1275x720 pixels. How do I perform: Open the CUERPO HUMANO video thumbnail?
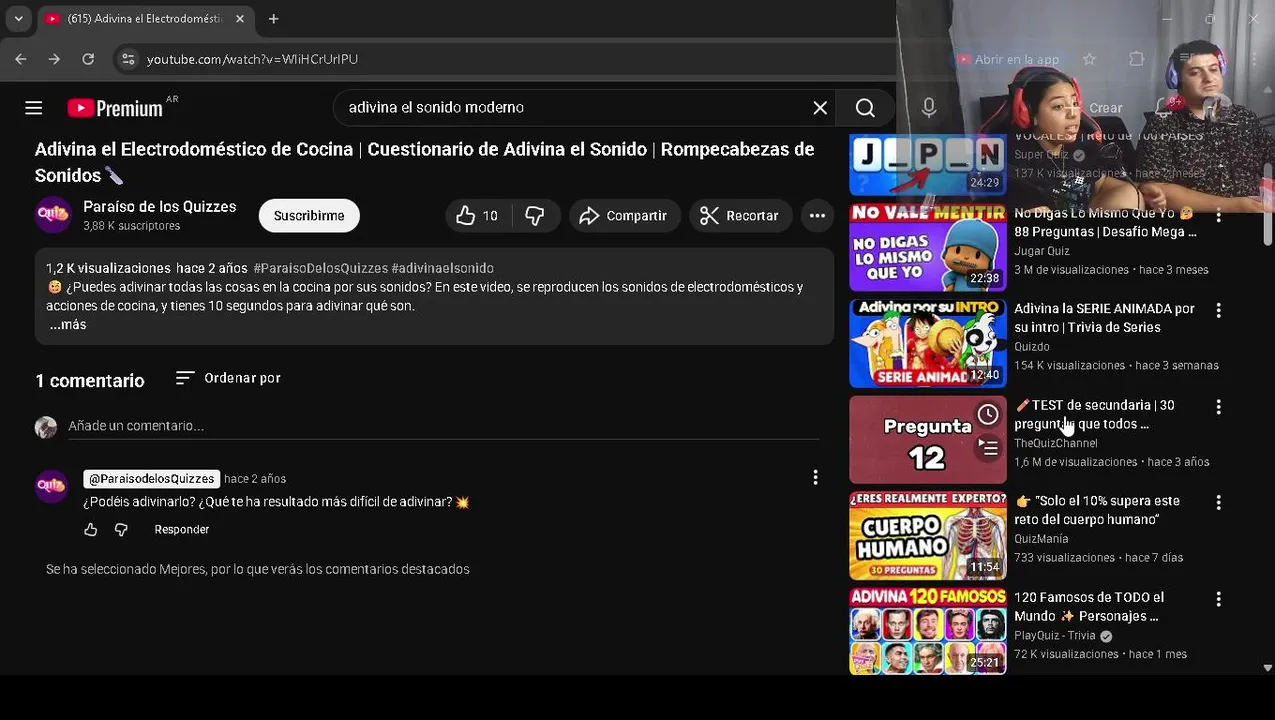tap(928, 536)
